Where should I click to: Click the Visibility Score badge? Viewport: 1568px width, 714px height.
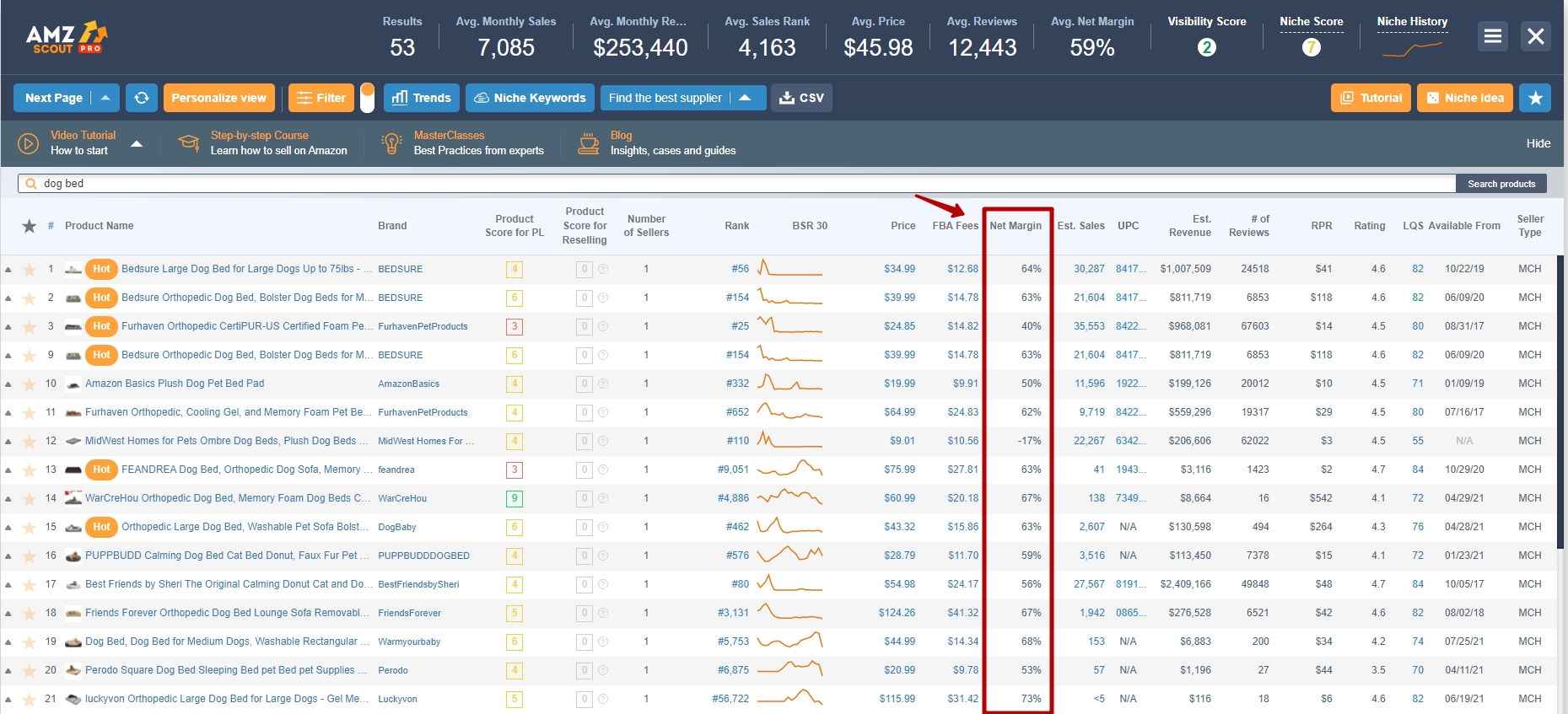point(1207,47)
